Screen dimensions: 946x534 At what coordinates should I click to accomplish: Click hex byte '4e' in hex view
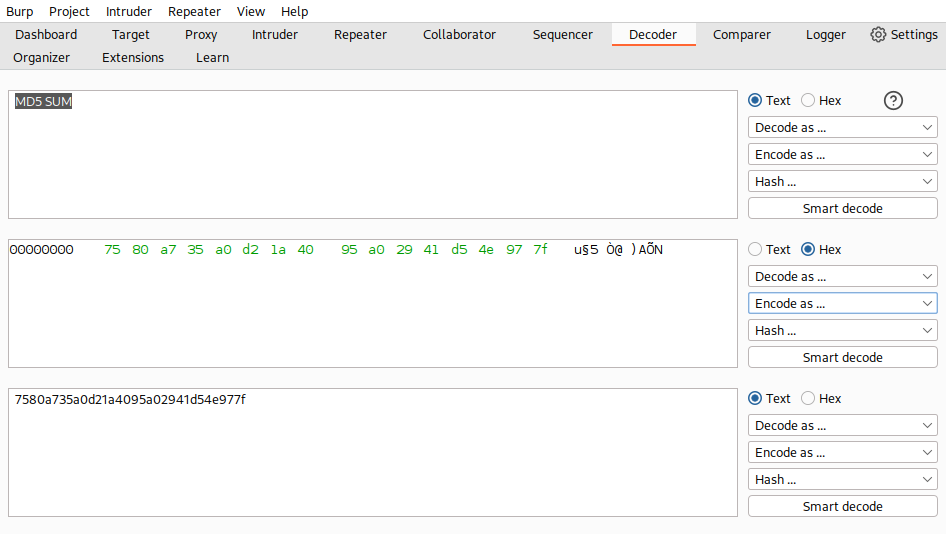point(486,250)
